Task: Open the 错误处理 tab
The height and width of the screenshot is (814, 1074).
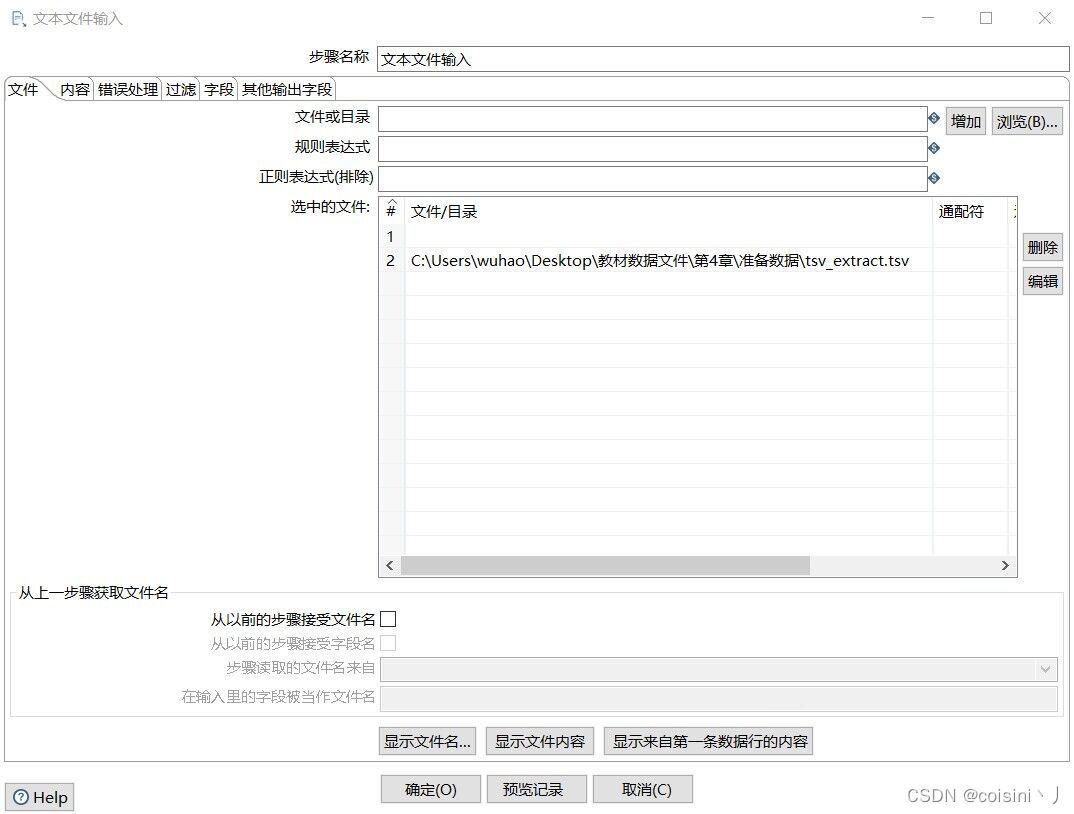Action: [127, 89]
